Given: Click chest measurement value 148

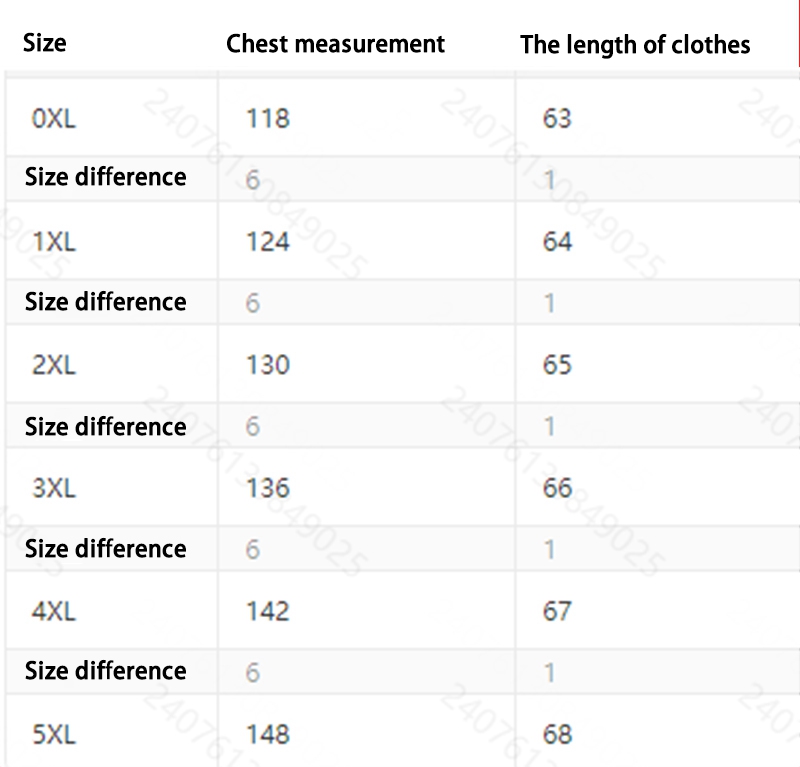Looking at the screenshot, I should (268, 735).
